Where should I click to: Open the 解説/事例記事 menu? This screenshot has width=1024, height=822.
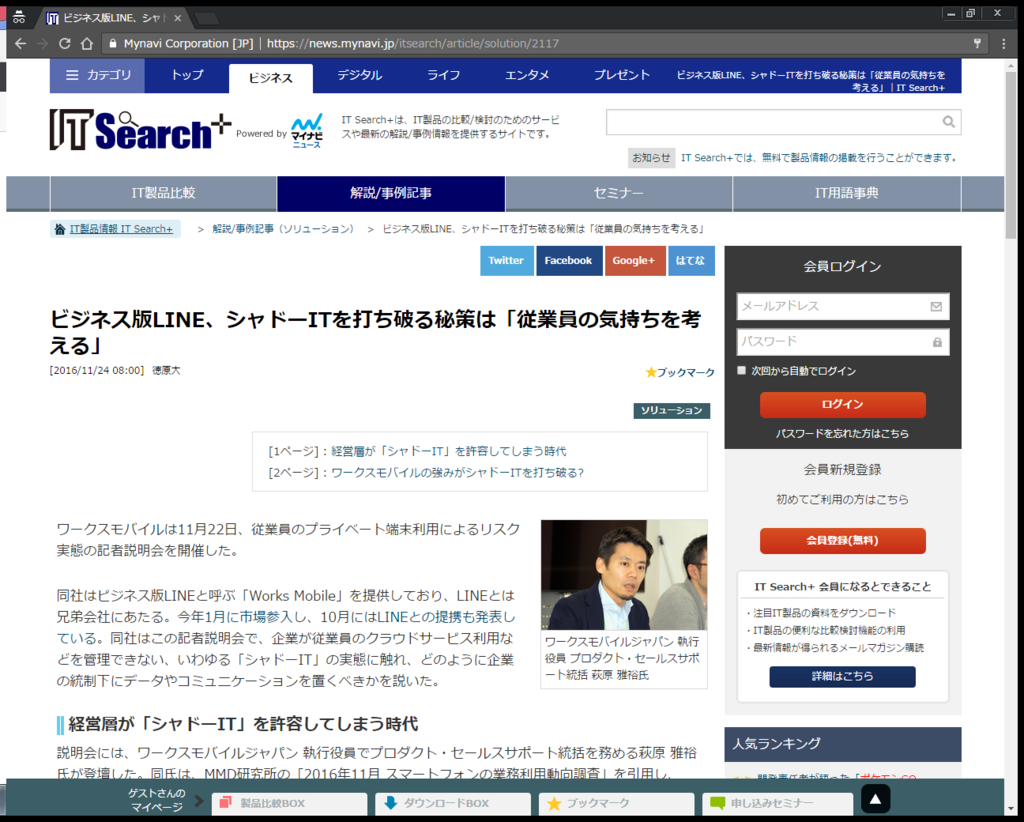pyautogui.click(x=391, y=193)
